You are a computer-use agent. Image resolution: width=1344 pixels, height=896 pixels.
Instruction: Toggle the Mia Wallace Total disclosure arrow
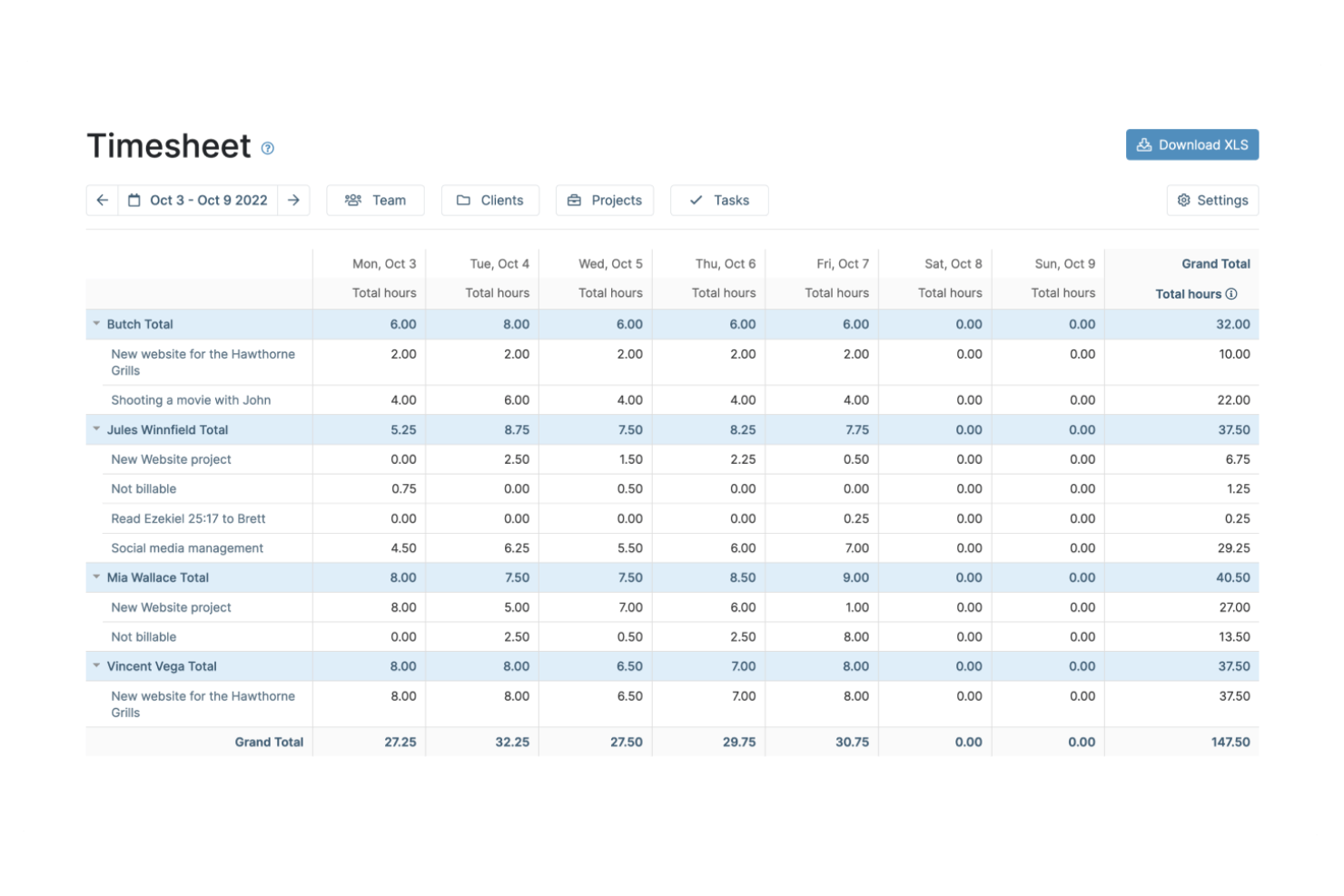point(96,577)
